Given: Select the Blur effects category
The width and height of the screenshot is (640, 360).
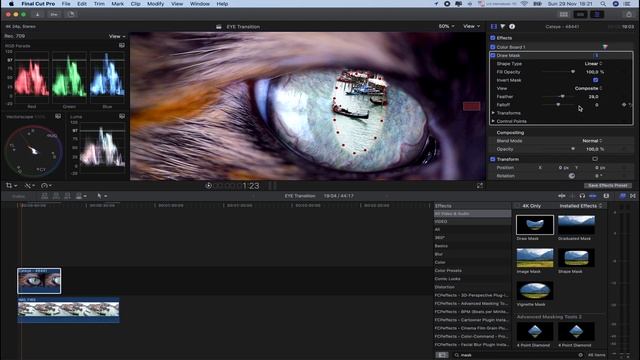Looking at the screenshot, I should point(439,254).
